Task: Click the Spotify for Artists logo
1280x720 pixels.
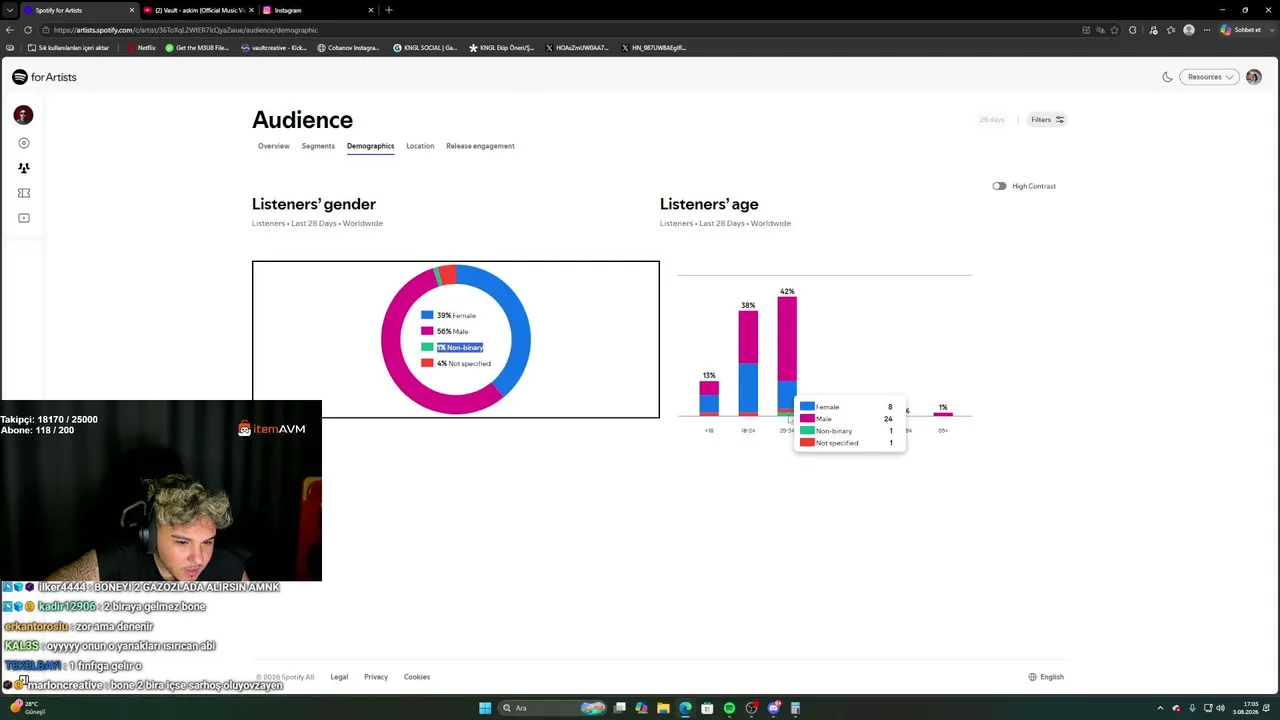Action: coord(44,77)
